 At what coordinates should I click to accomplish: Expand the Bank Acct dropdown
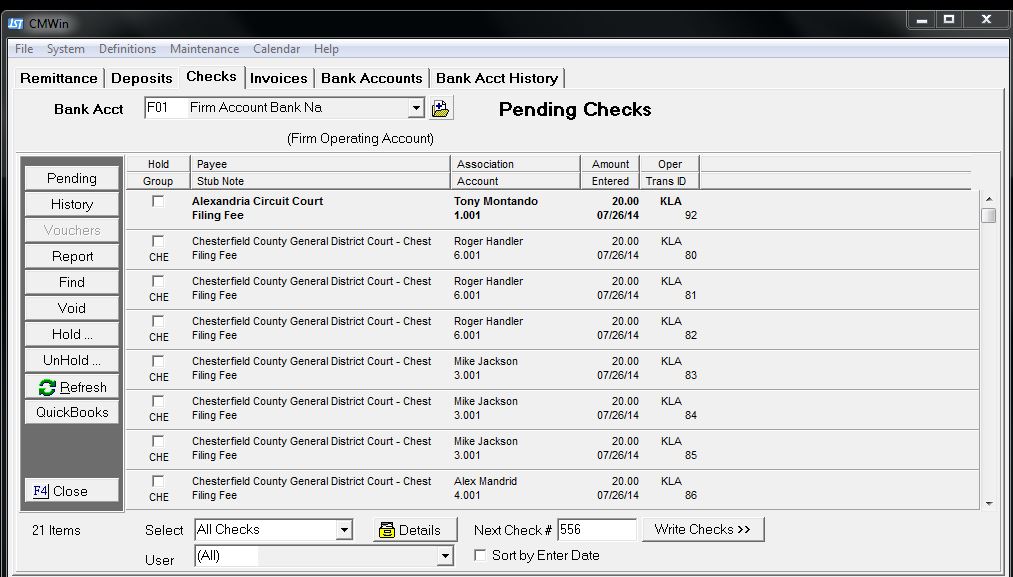(x=417, y=108)
